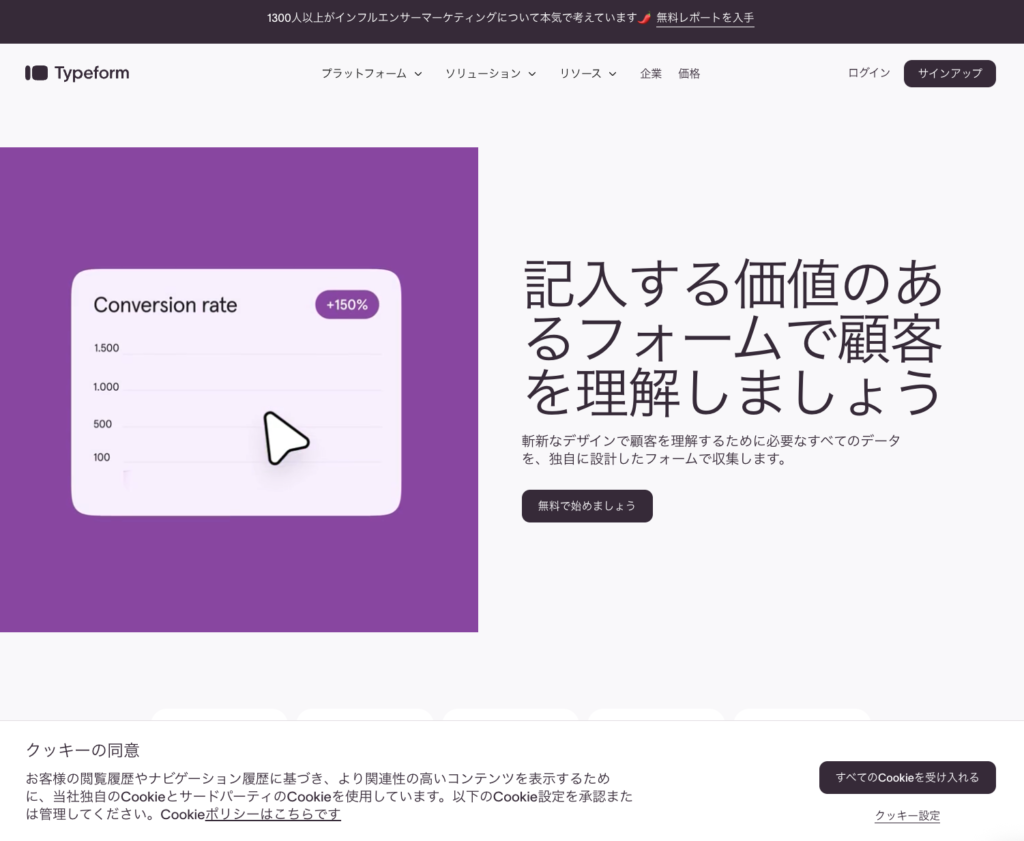Click the クッキーの同意 heading
This screenshot has width=1024, height=841.
(83, 750)
